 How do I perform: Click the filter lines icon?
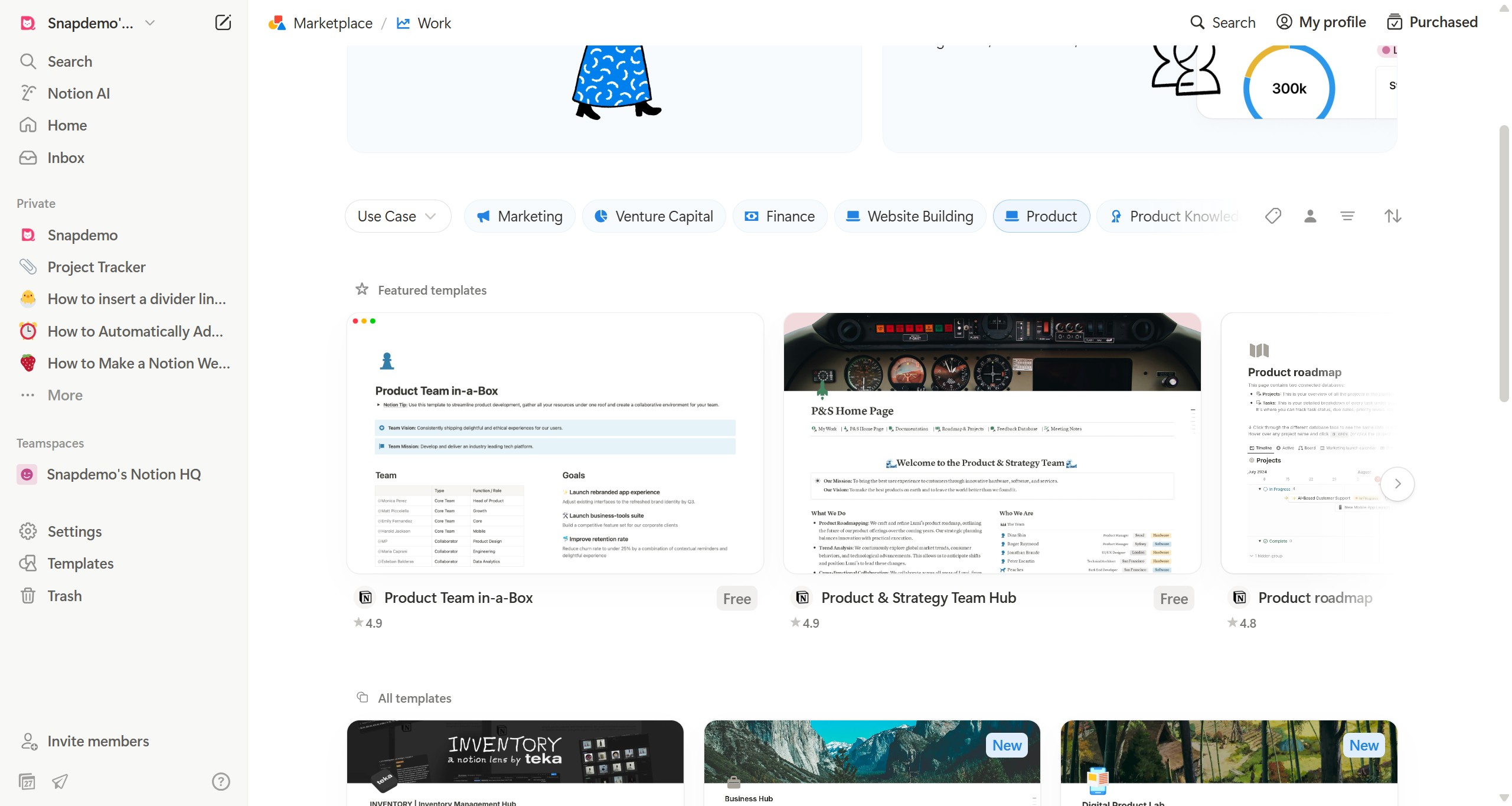tap(1347, 216)
